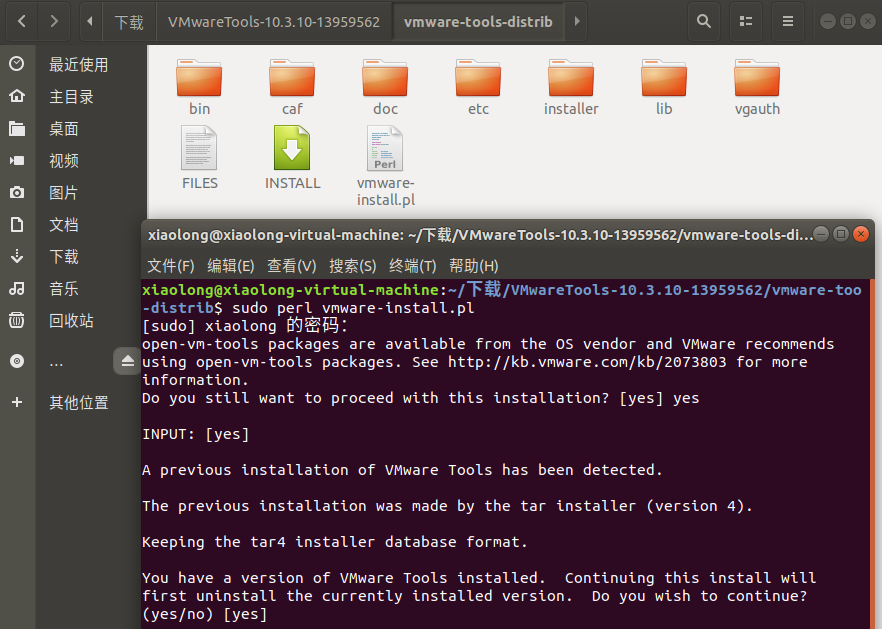Open the installer folder

571,87
